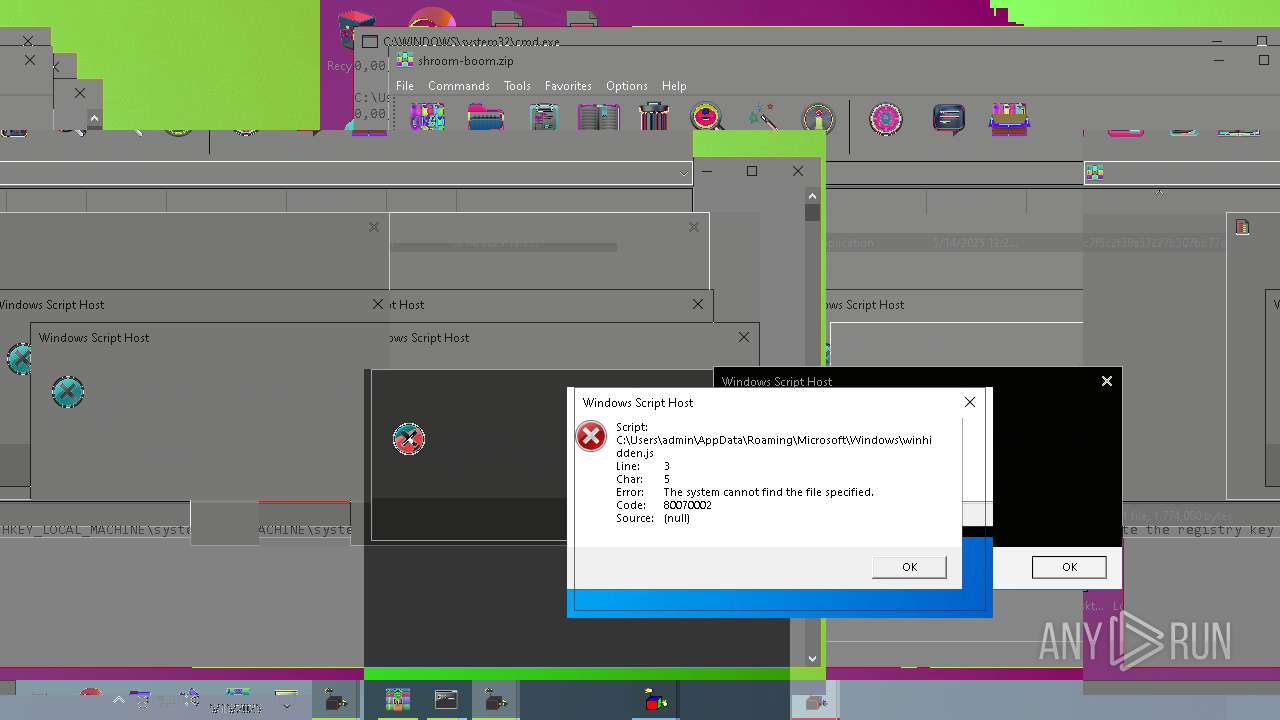Viewport: 1280px width, 720px height.
Task: Click the Add toolbar icon in WinRAR
Action: click(x=427, y=118)
